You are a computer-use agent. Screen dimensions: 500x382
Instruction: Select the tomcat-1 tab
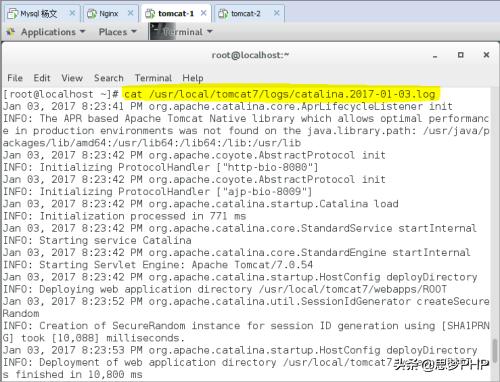coord(176,14)
